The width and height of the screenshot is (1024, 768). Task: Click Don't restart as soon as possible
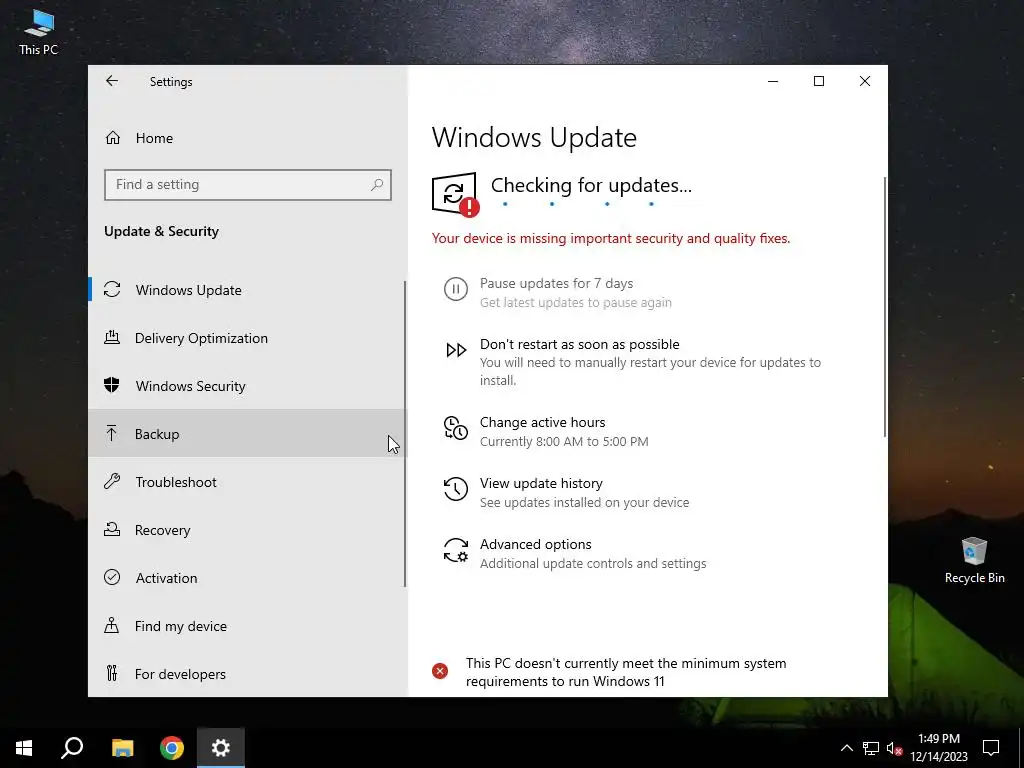pyautogui.click(x=579, y=344)
